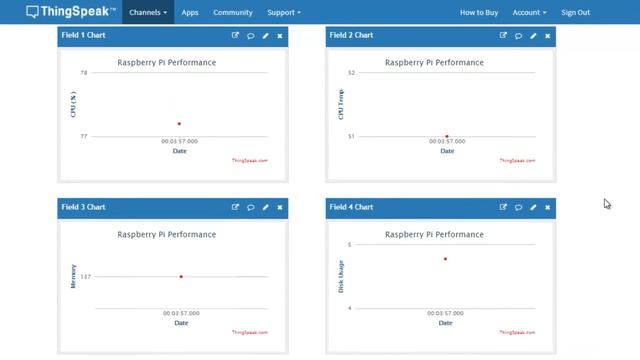Open Field 4 Chart in new window
Viewport: 640px width, 360px height.
tap(503, 207)
